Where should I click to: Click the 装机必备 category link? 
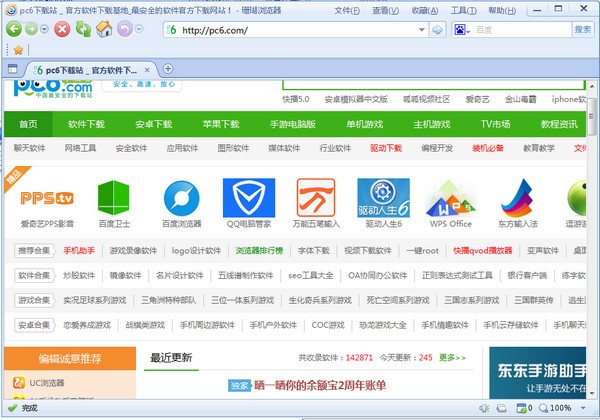click(488, 148)
